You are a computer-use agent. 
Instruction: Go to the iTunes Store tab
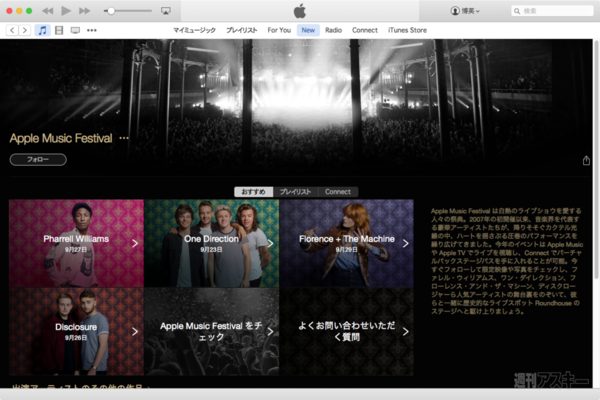click(407, 30)
